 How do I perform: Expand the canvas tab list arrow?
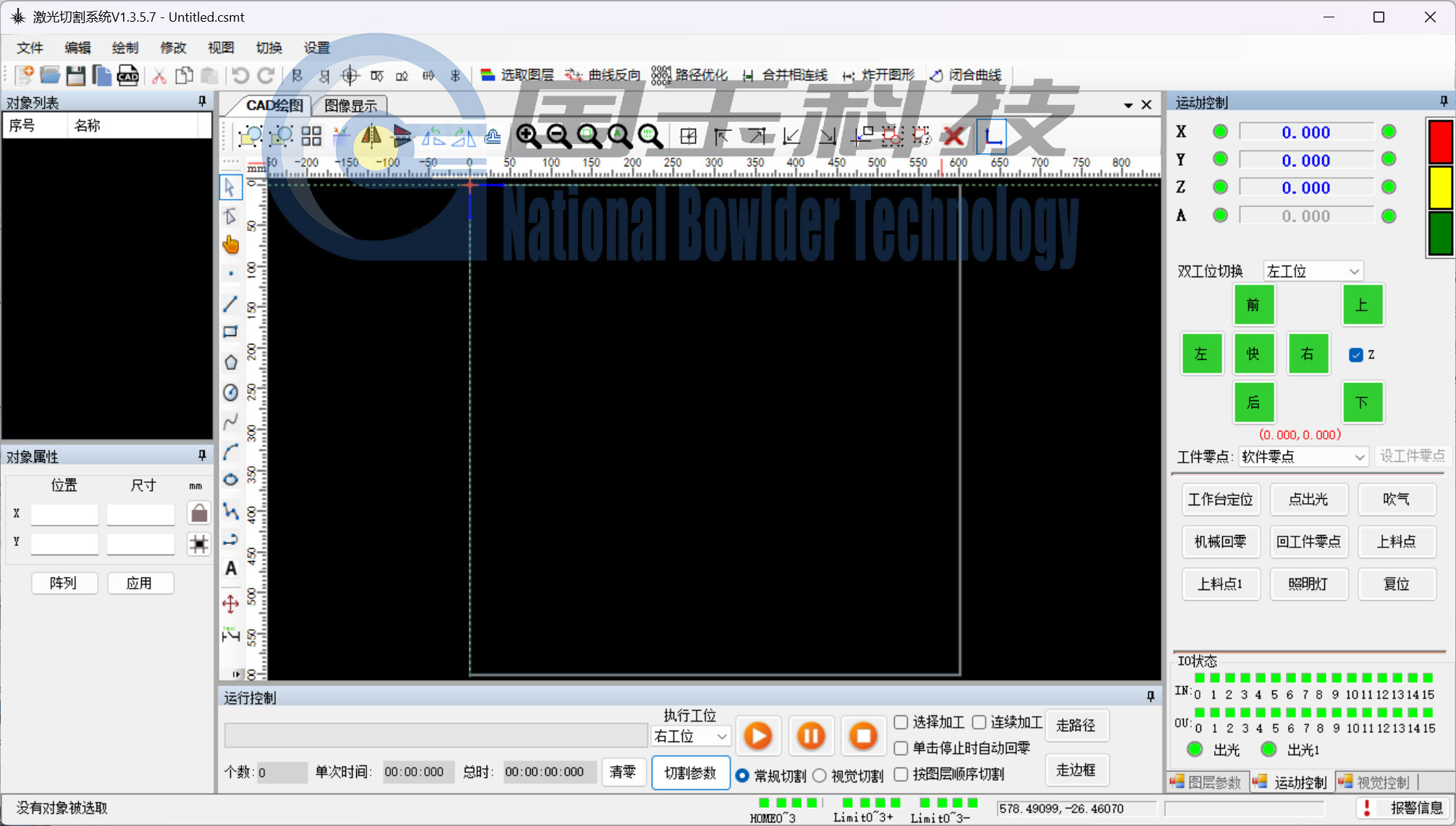1128,105
